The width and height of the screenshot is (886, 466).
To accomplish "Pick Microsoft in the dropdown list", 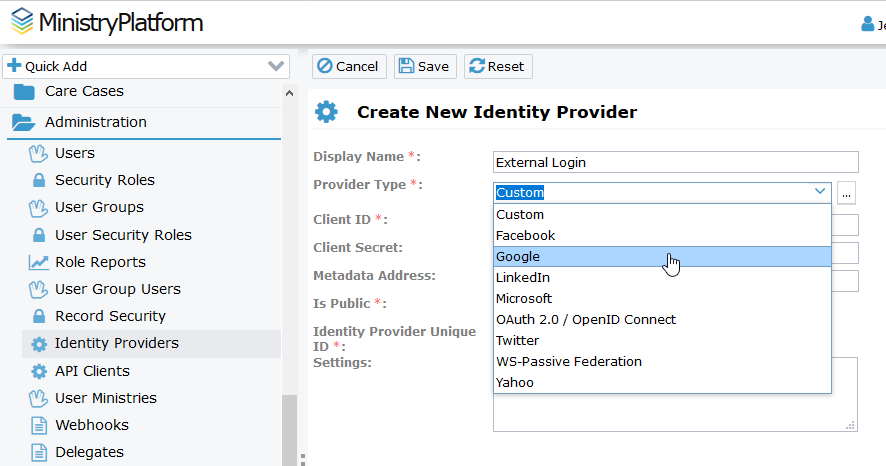I will [662, 298].
